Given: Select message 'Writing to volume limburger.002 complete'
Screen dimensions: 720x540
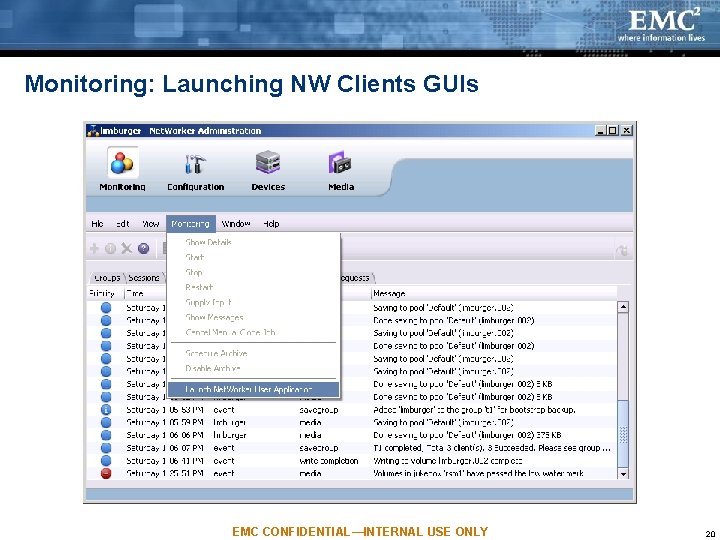Looking at the screenshot, I should (x=448, y=461).
